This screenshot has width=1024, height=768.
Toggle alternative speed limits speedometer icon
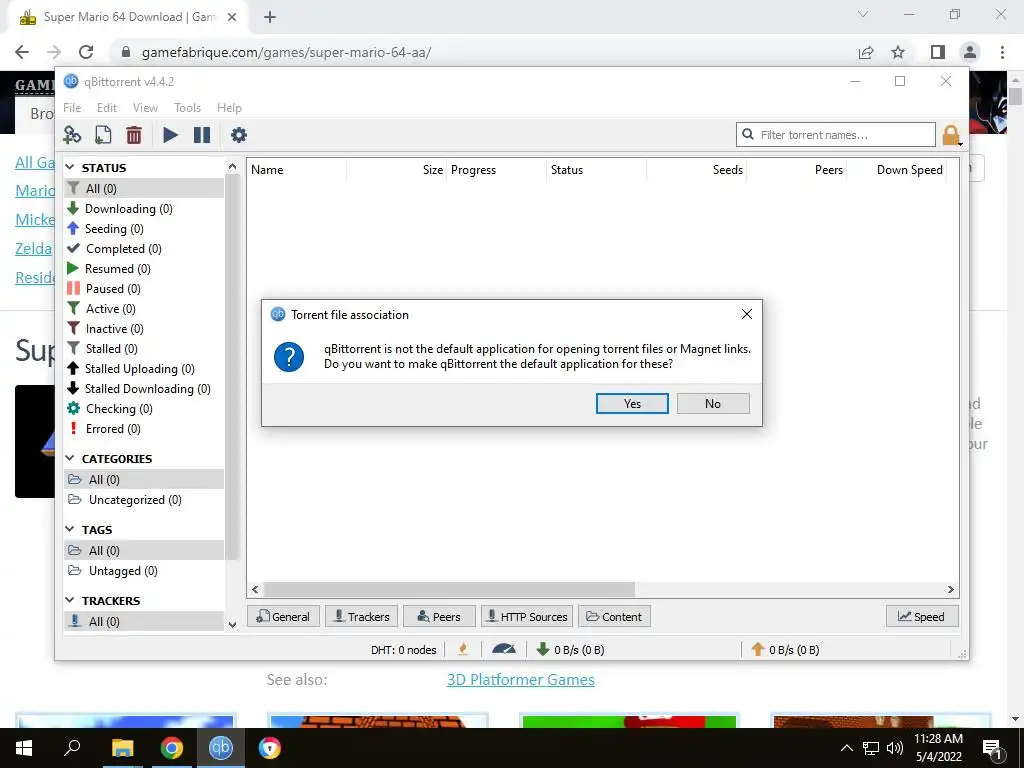coord(504,649)
